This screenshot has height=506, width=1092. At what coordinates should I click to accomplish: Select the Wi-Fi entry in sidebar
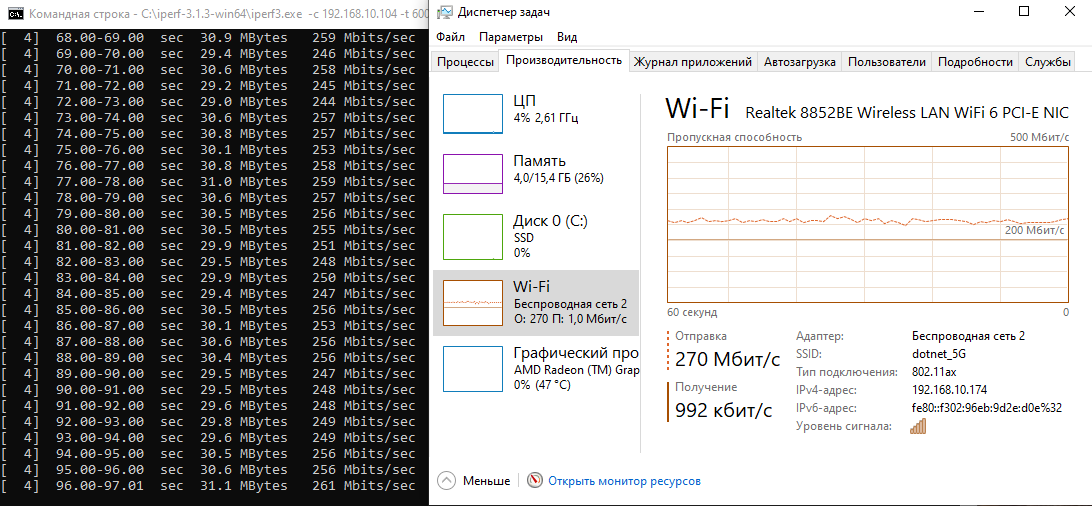pyautogui.click(x=536, y=302)
